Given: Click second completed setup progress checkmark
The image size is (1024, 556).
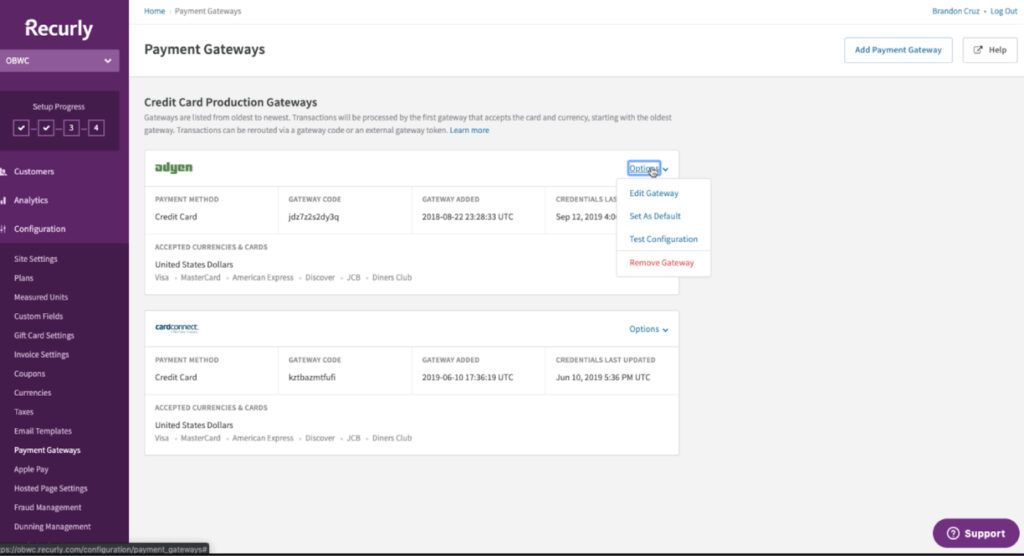Looking at the screenshot, I should coord(46,128).
